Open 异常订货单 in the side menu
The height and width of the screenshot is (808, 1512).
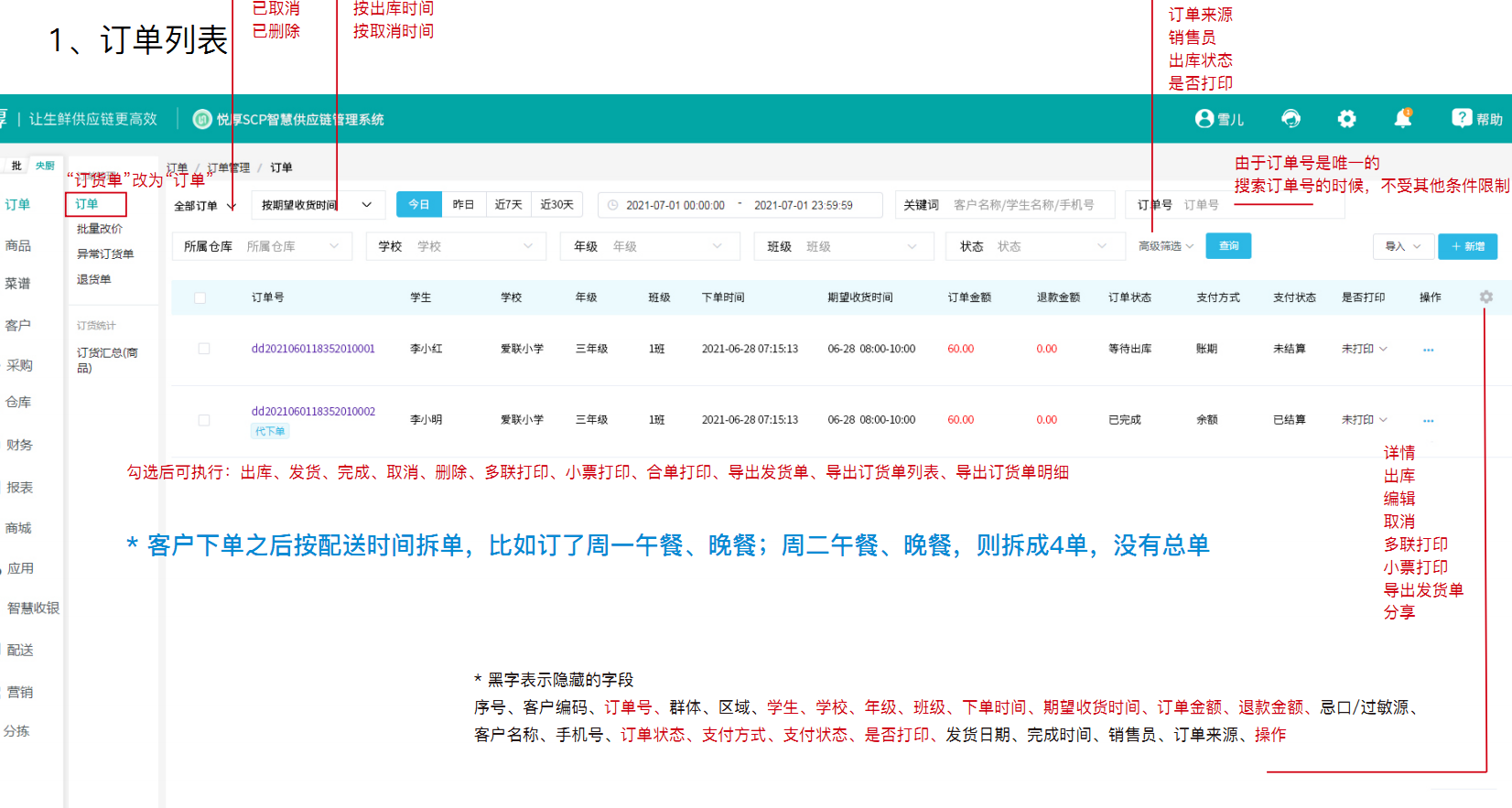(105, 254)
